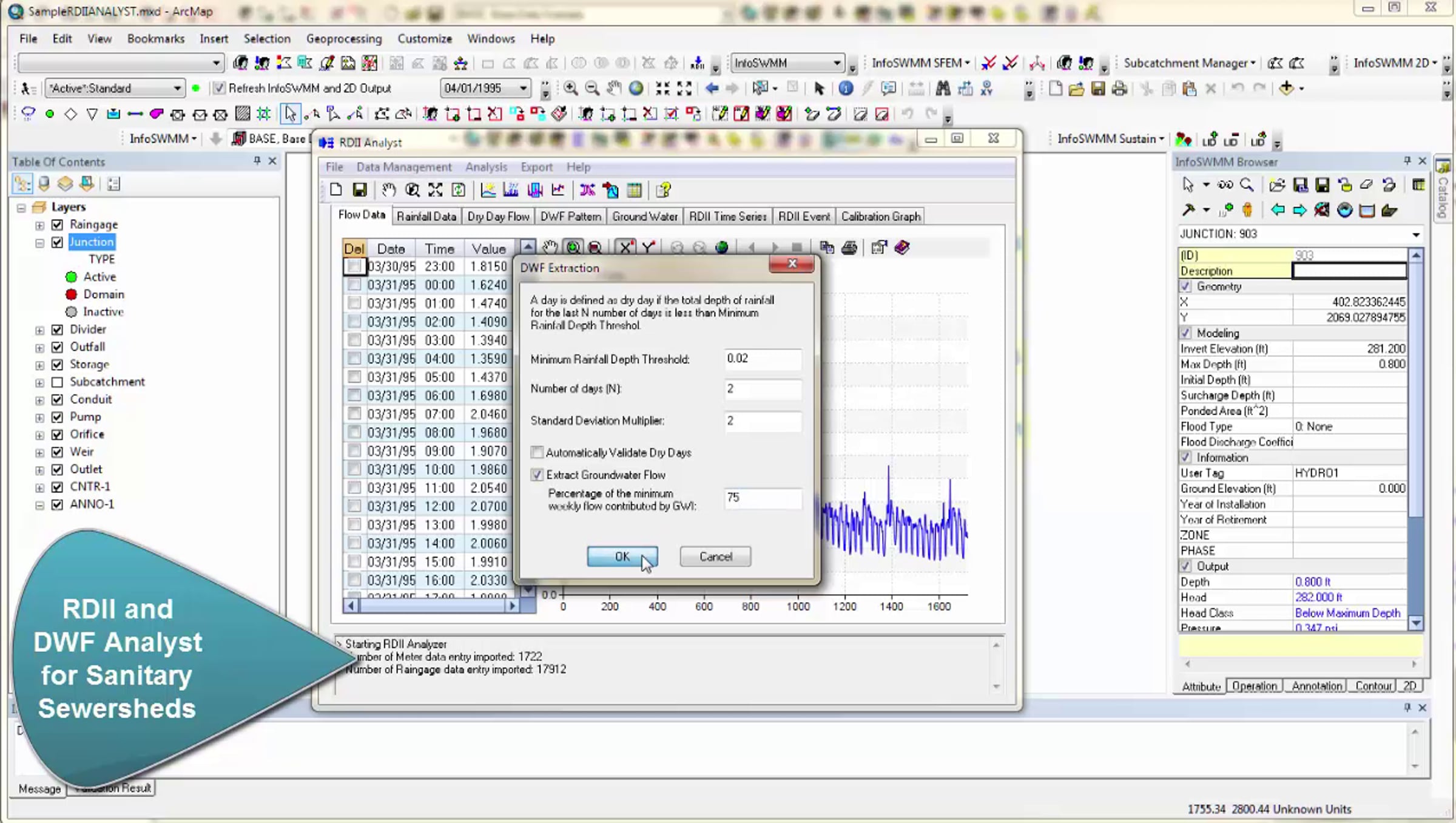
Task: Click the printer icon above the flow chart
Action: click(x=849, y=248)
